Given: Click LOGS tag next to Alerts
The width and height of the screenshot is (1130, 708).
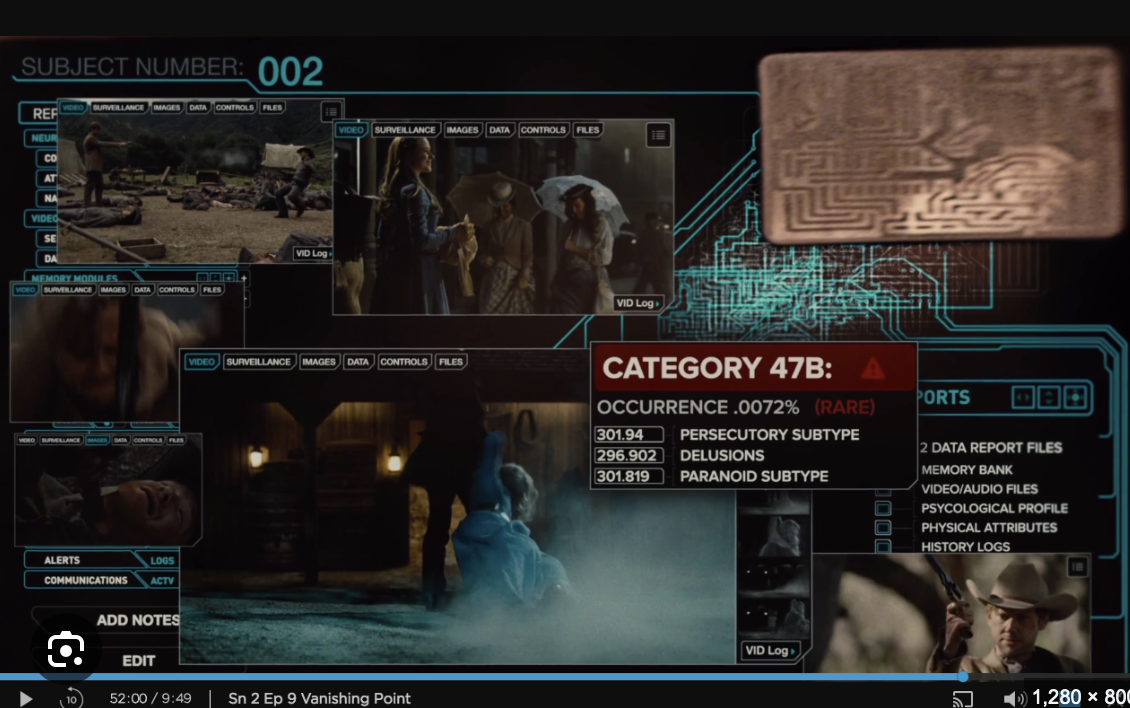Looking at the screenshot, I should (x=162, y=560).
